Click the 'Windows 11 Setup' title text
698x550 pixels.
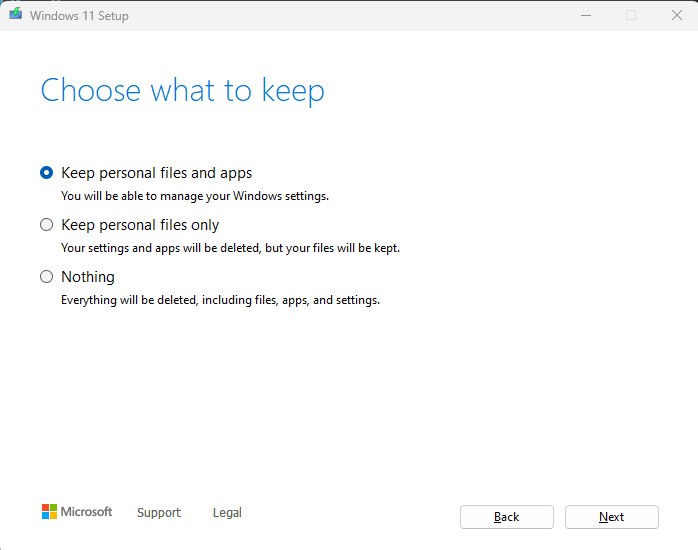coord(79,16)
